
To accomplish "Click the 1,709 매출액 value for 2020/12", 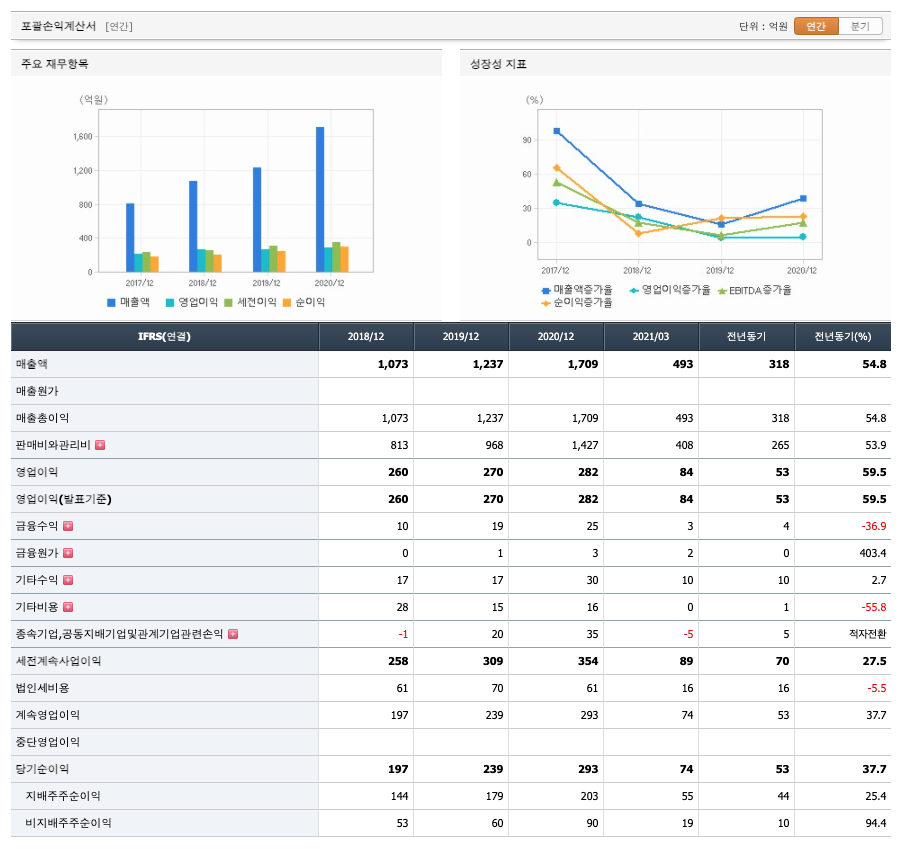I will [583, 364].
